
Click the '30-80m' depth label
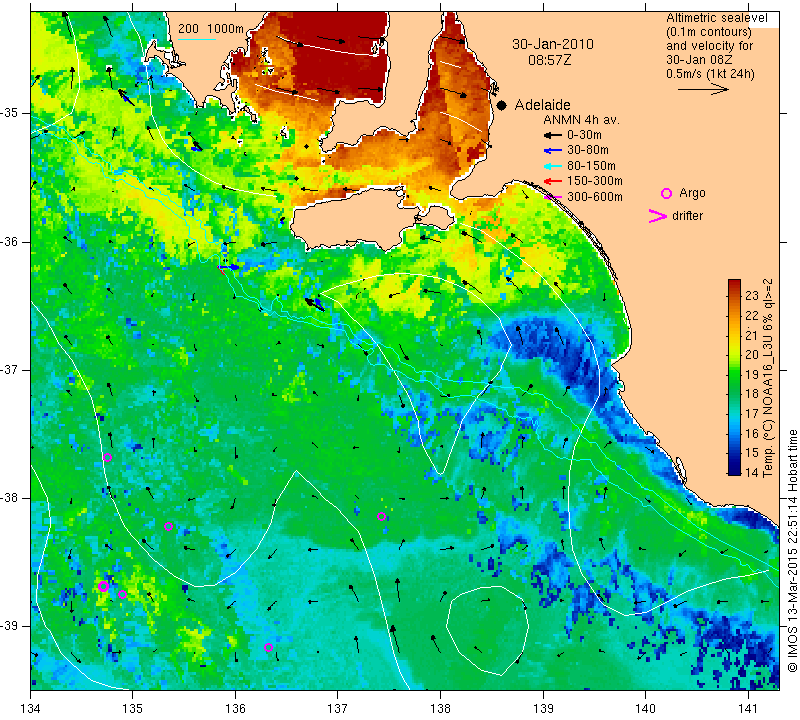tap(588, 151)
